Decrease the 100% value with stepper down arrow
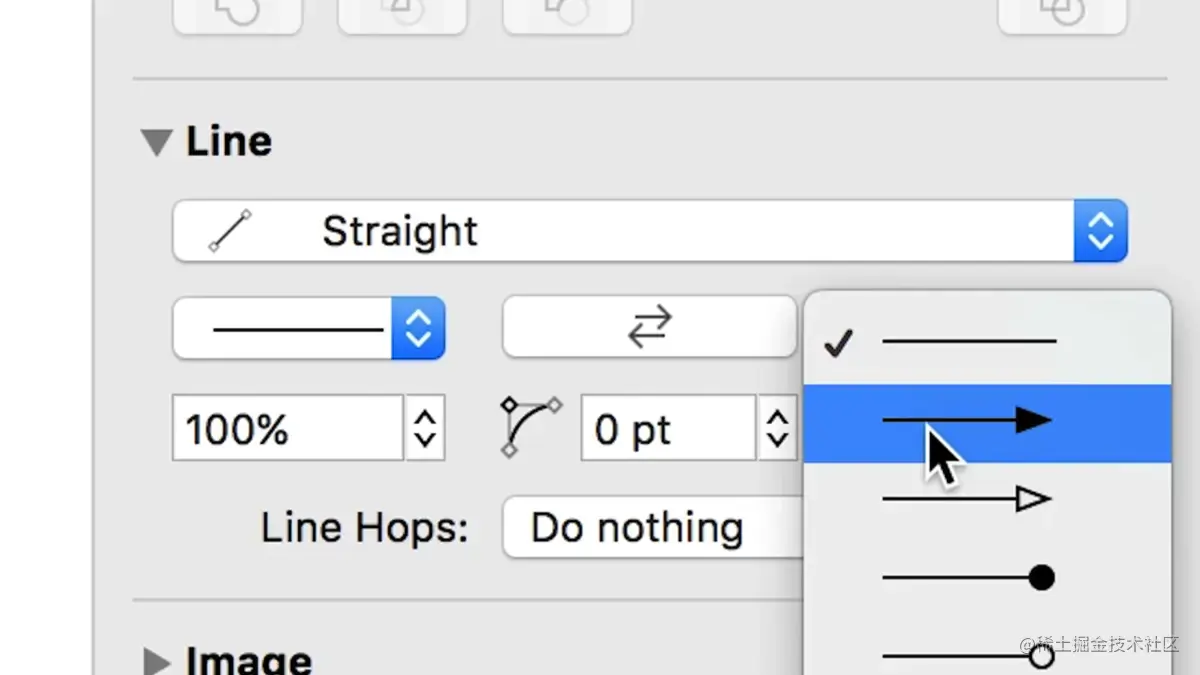Viewport: 1200px width, 675px height. (x=425, y=442)
